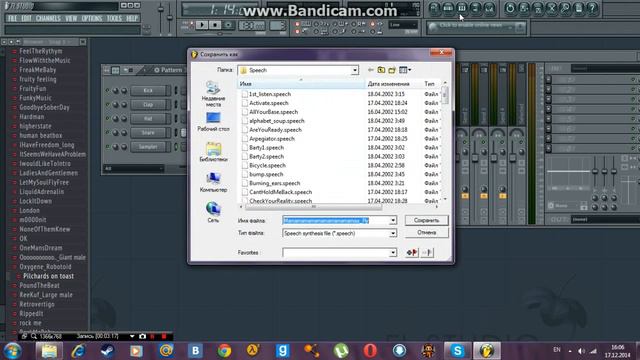Open uTorrent from the taskbar

(341, 351)
